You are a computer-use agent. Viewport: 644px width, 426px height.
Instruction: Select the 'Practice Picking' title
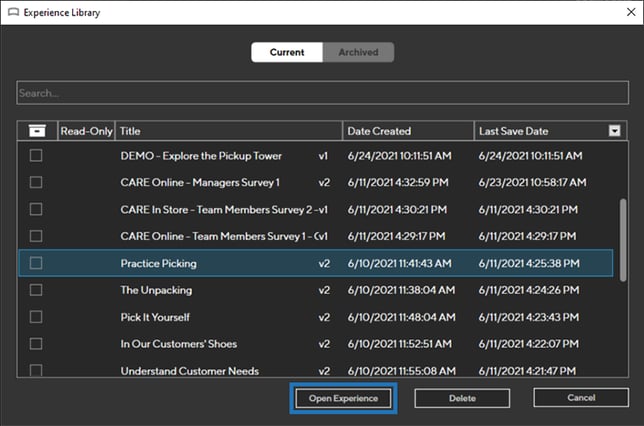coord(159,263)
